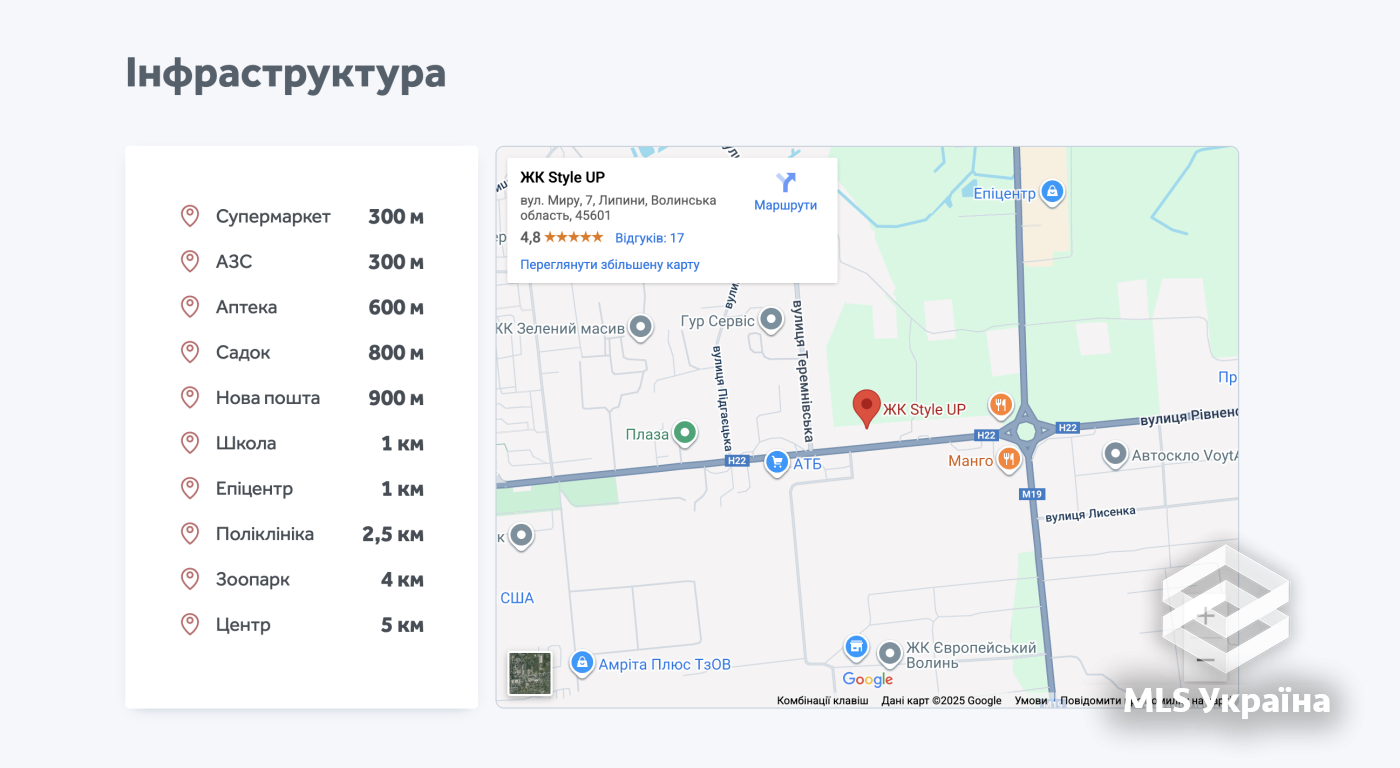1400x768 pixels.
Task: Click вулиця Лисенка street label on map
Action: click(x=1090, y=514)
